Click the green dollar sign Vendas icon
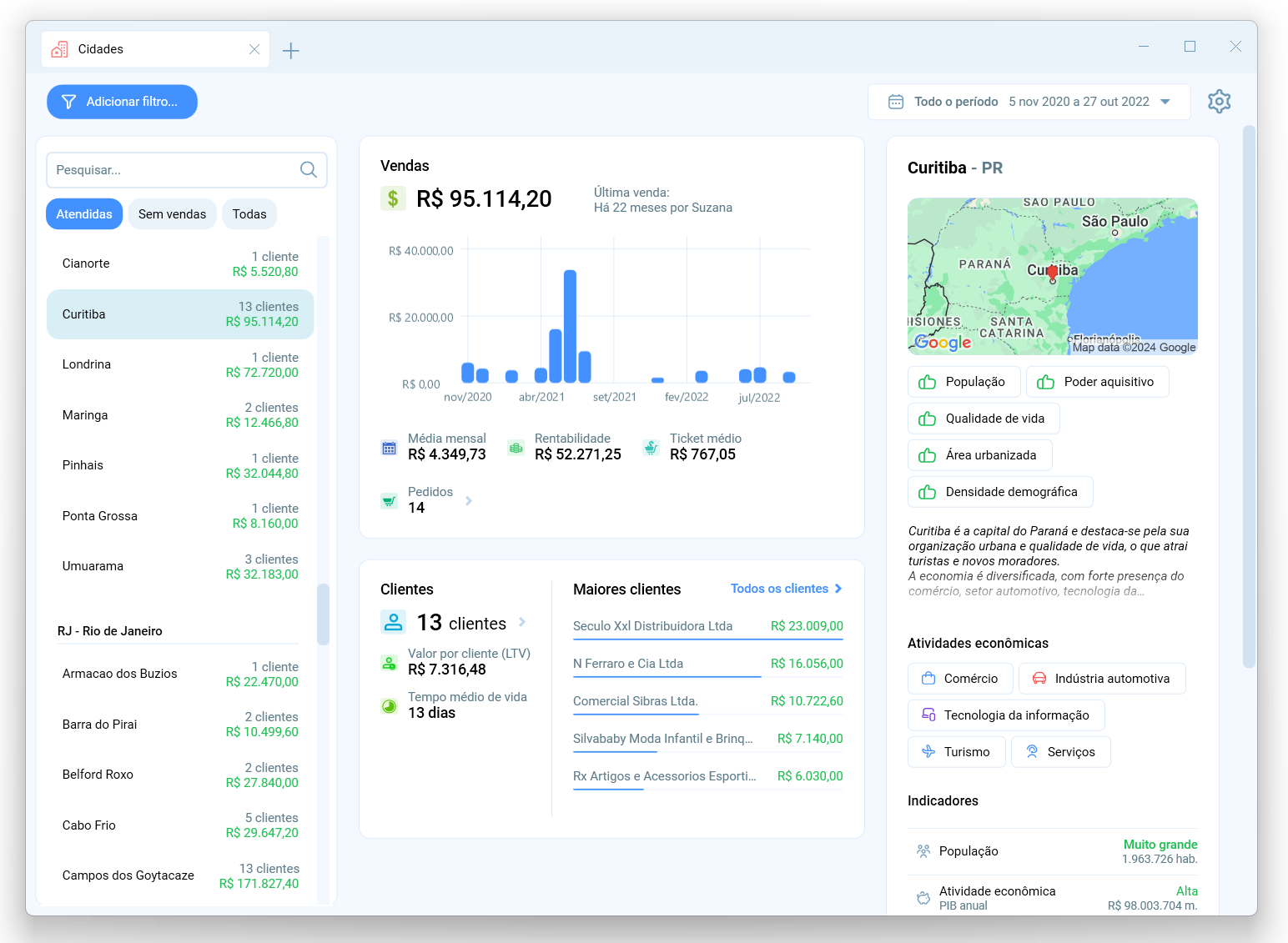 [x=393, y=198]
